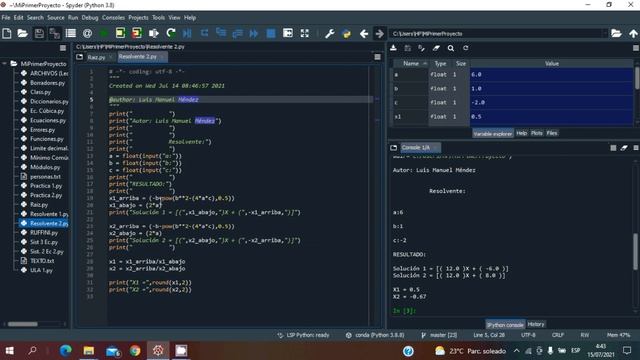Save the current file with the disk icon

pyautogui.click(x=39, y=33)
